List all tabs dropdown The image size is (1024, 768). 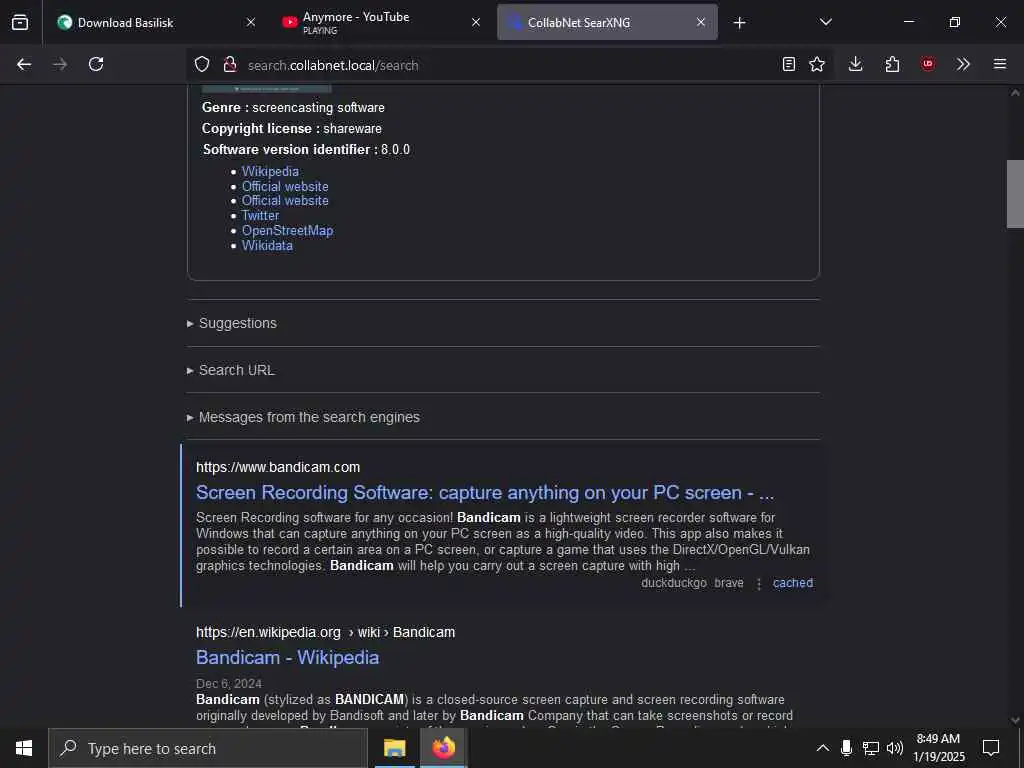click(x=826, y=23)
